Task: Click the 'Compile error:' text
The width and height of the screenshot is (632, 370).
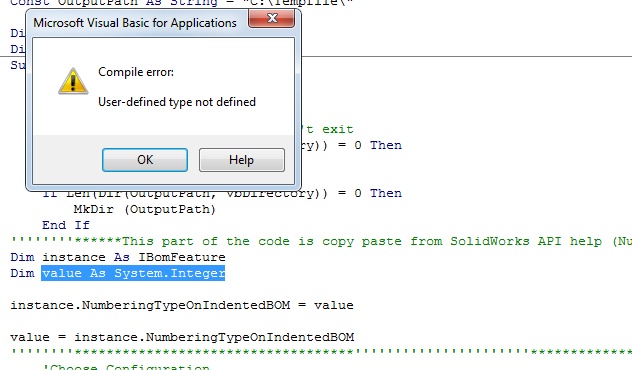Action: [136, 72]
